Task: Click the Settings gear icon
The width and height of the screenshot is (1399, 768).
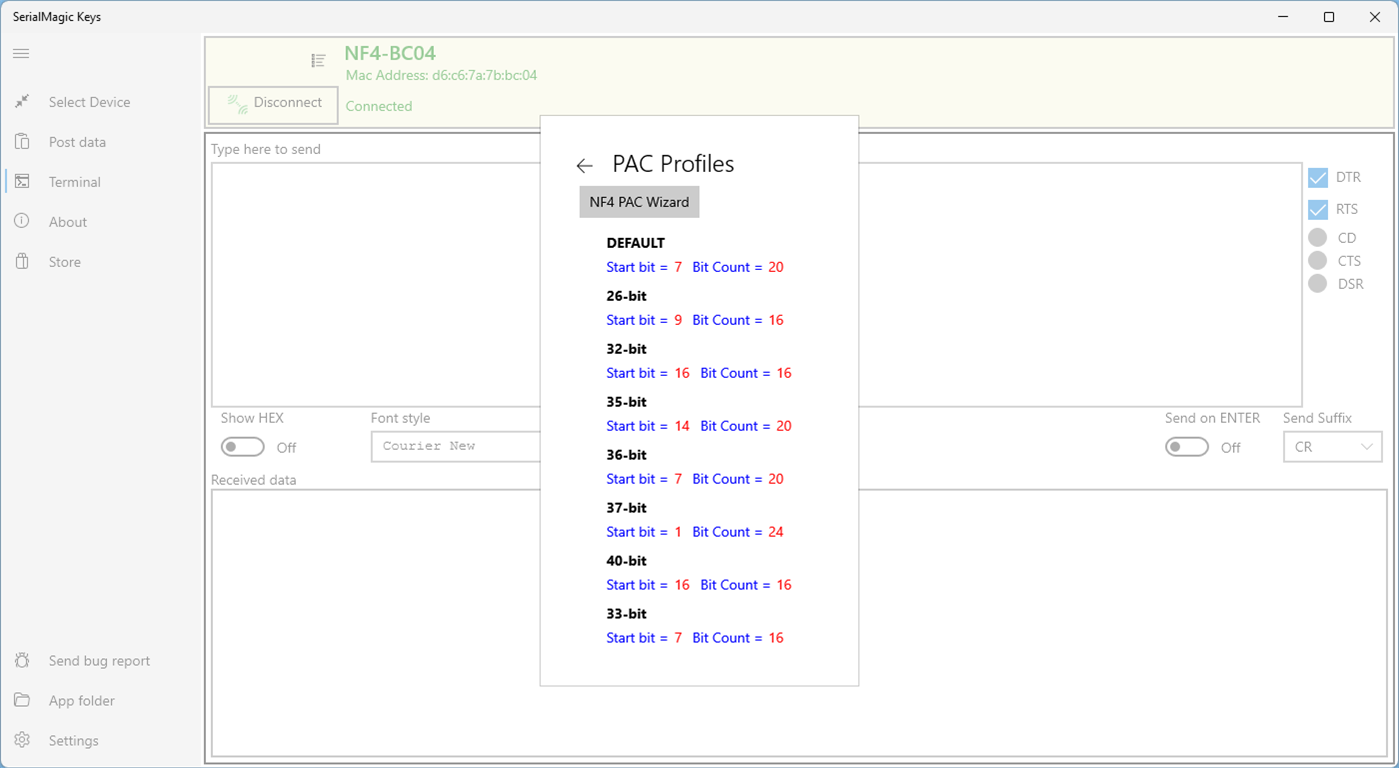Action: point(22,741)
